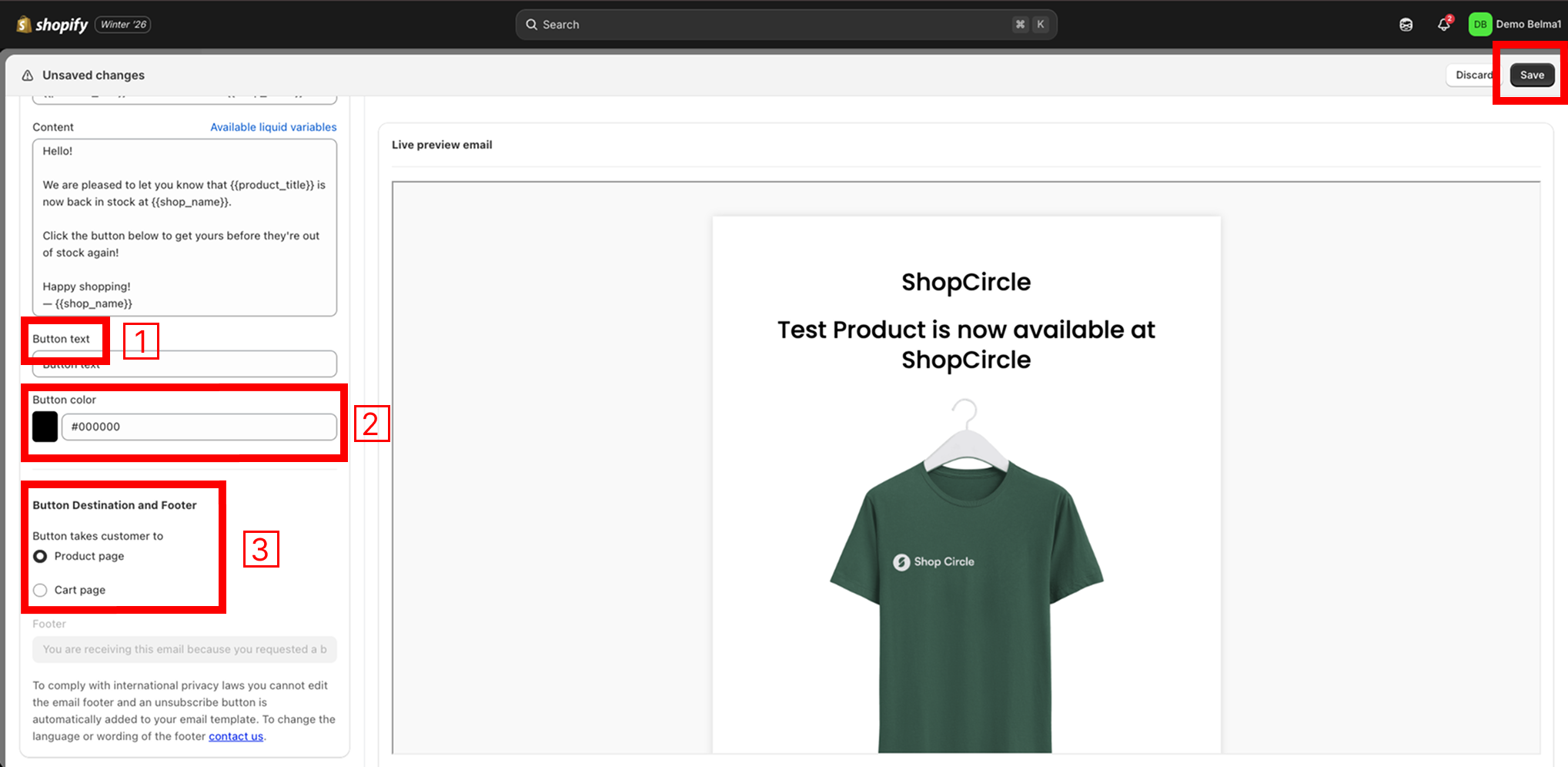Screen dimensions: 1568x767
Task: Save the email template changes
Action: pyautogui.click(x=1532, y=75)
